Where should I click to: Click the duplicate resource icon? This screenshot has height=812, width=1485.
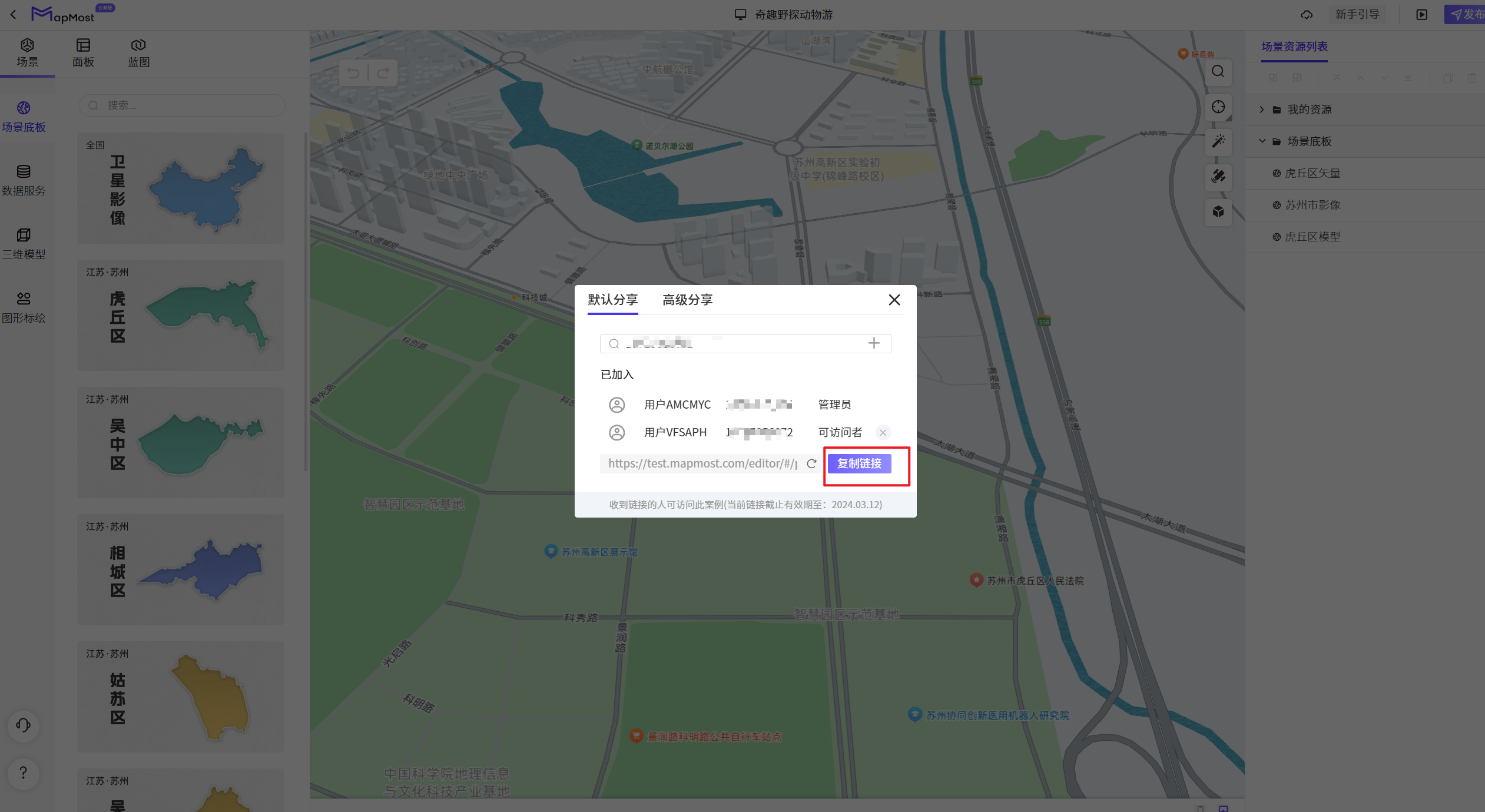tap(1448, 78)
